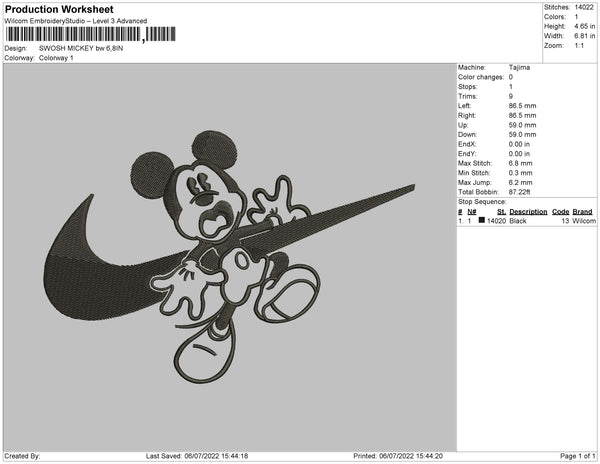The width and height of the screenshot is (600, 464).
Task: Click the 'Right:' label
Action: 467,116
